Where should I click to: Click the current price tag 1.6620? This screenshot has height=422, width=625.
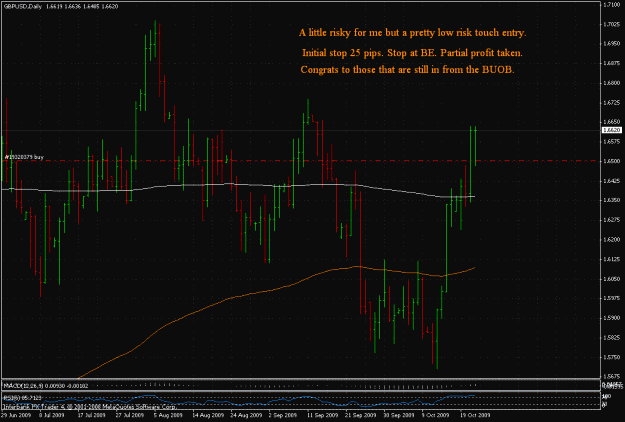611,130
